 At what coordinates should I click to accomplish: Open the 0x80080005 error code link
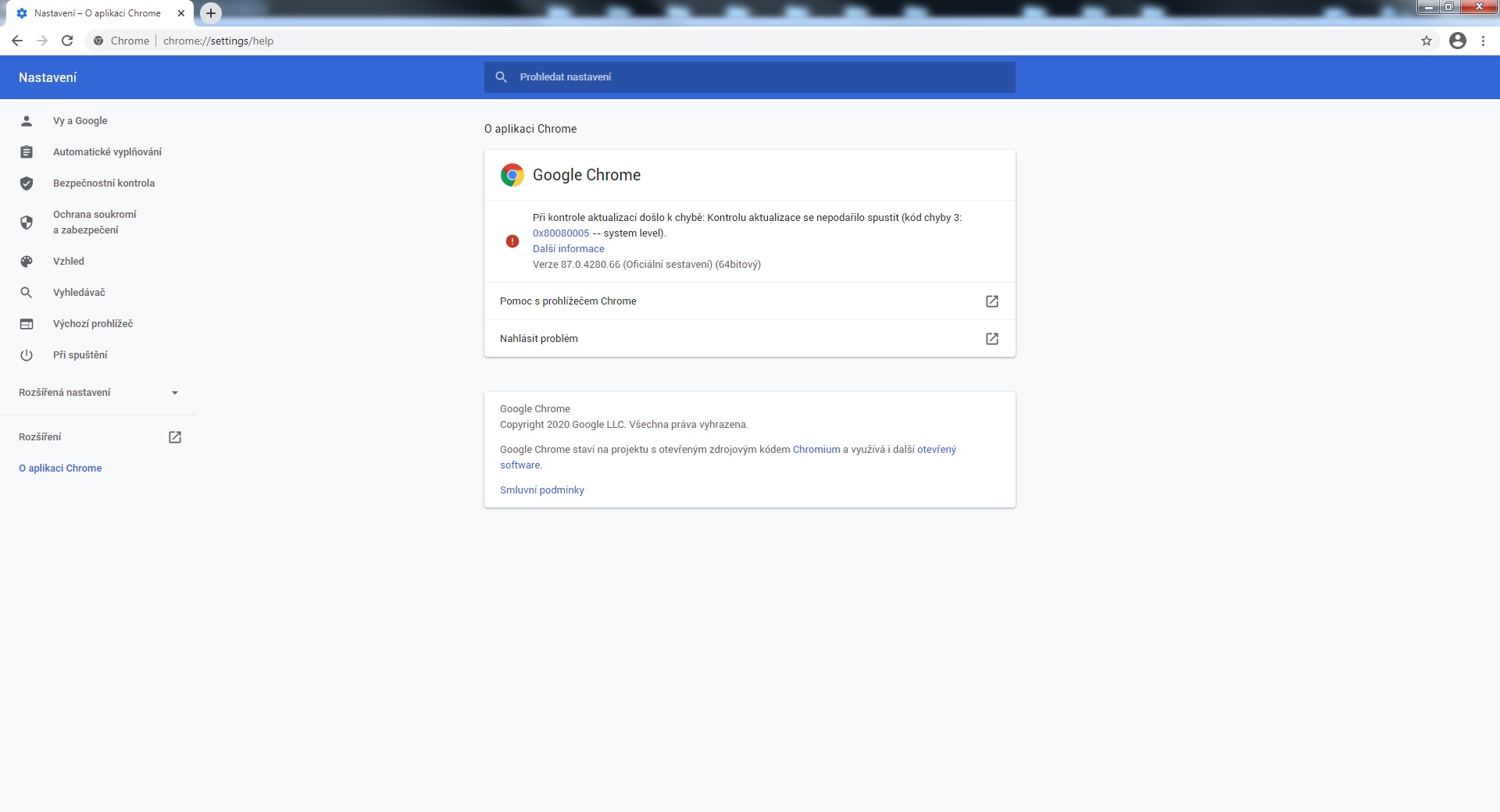point(561,233)
